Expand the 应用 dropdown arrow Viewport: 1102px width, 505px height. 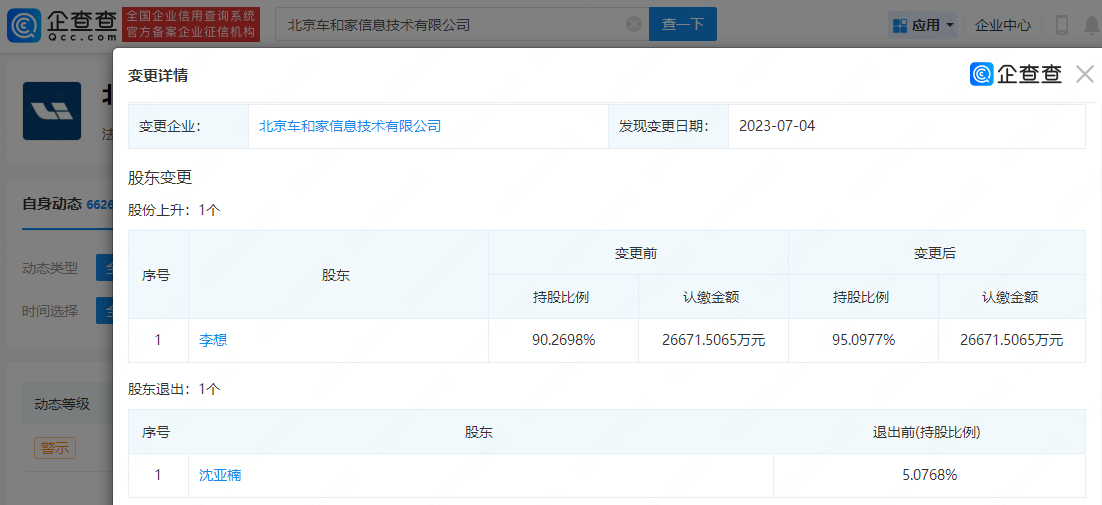[x=950, y=25]
